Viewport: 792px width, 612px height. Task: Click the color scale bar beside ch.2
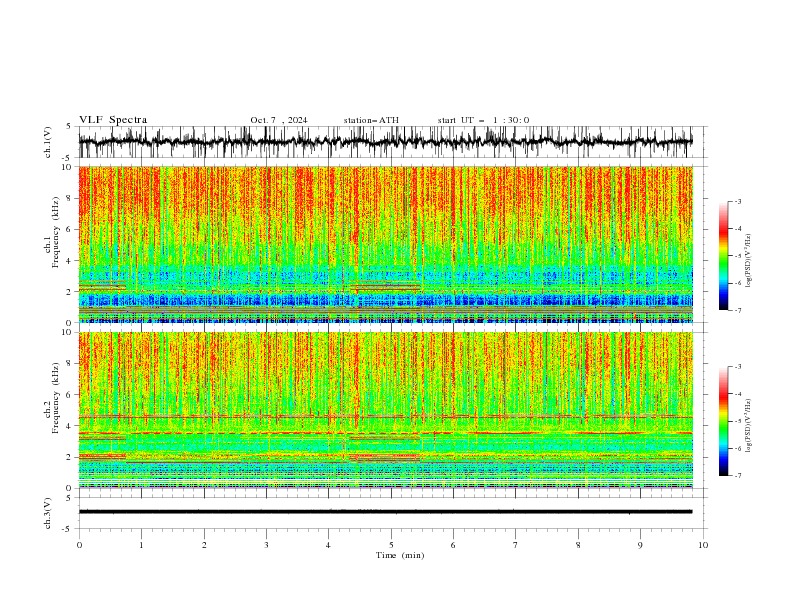coord(723,421)
